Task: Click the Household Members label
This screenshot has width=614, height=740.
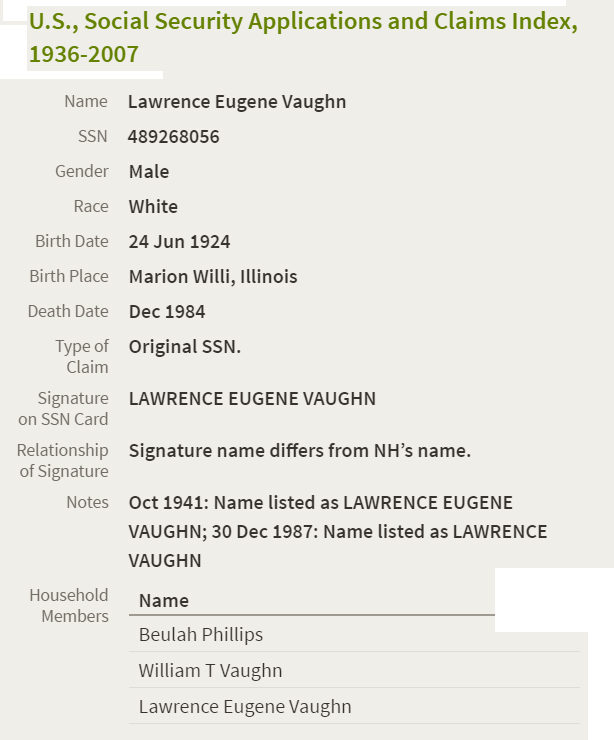Action: tap(69, 606)
